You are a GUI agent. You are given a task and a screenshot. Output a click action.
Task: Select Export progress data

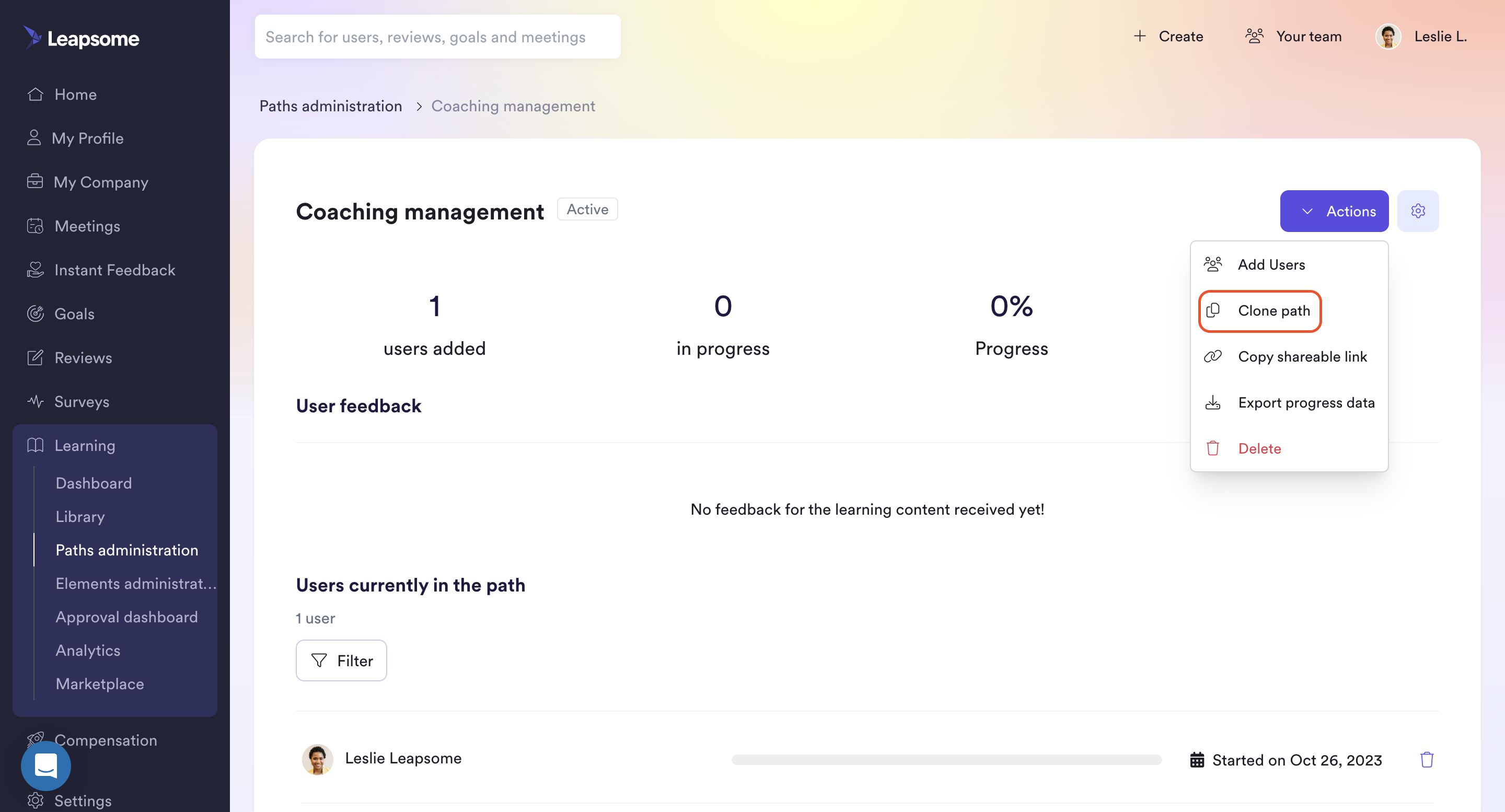pos(1289,402)
